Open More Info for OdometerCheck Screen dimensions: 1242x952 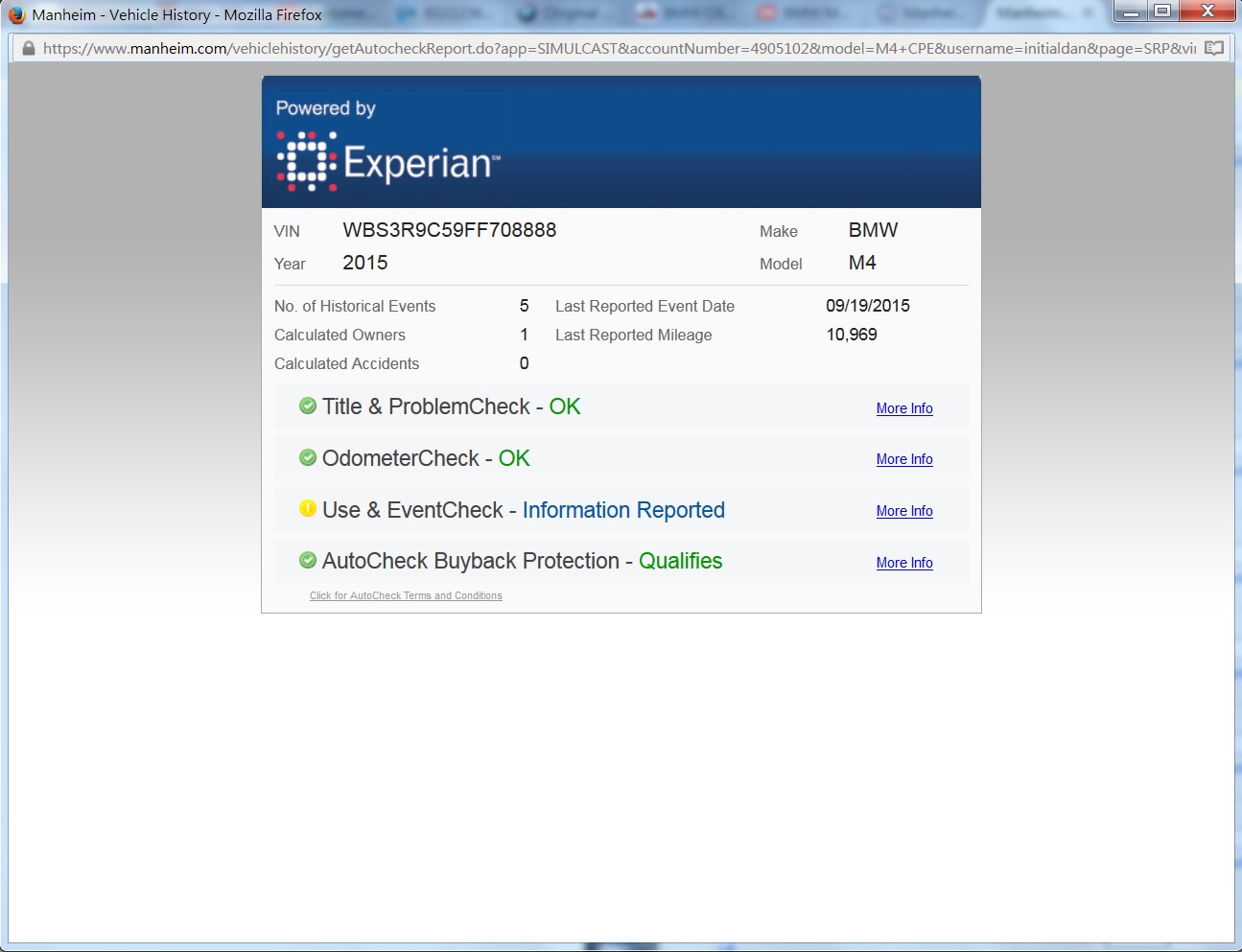[904, 459]
